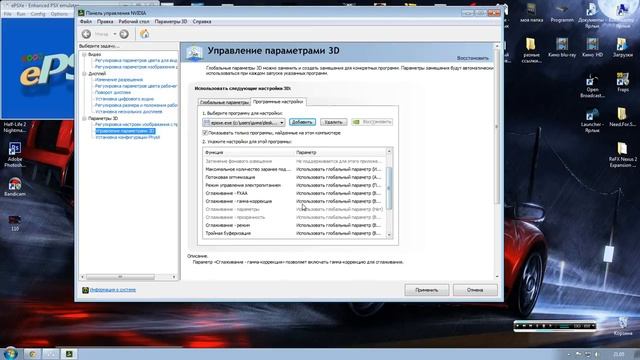Open the Open Broadcaster desktop icon
Screen dimensions: 640x360
coord(592,85)
